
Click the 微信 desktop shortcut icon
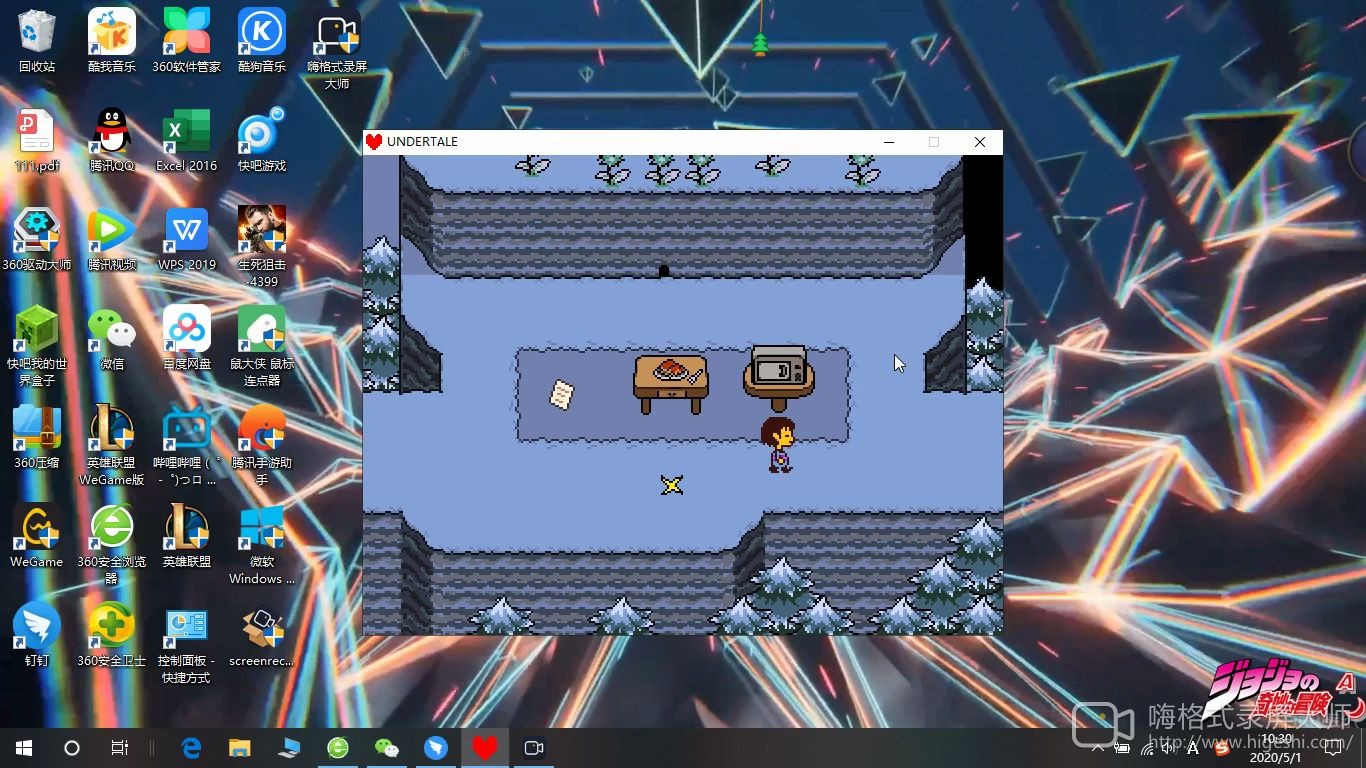112,338
